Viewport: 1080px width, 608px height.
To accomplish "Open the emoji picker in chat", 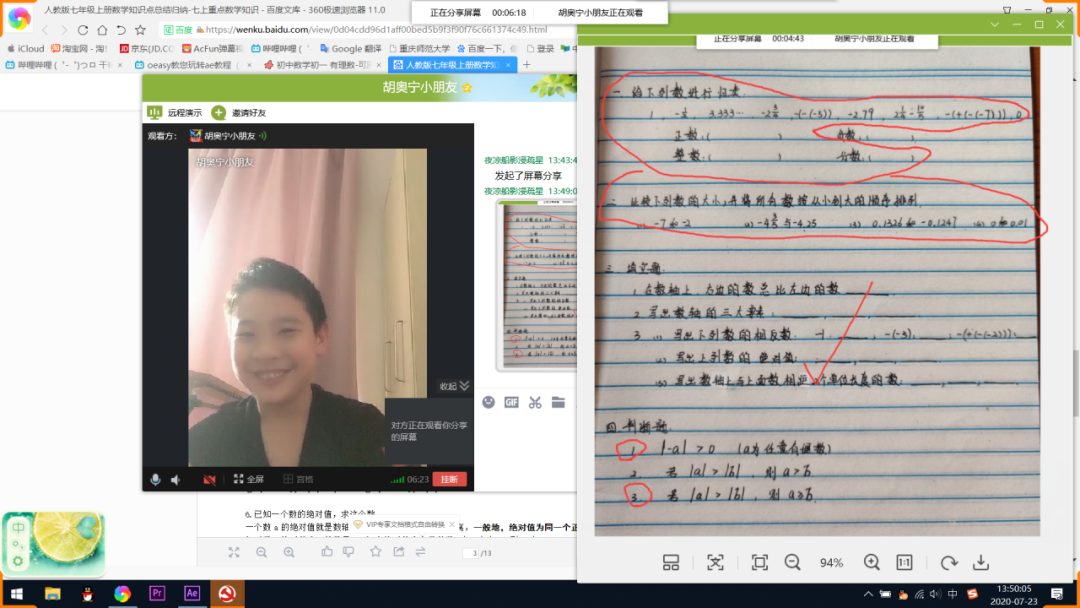I will (488, 402).
